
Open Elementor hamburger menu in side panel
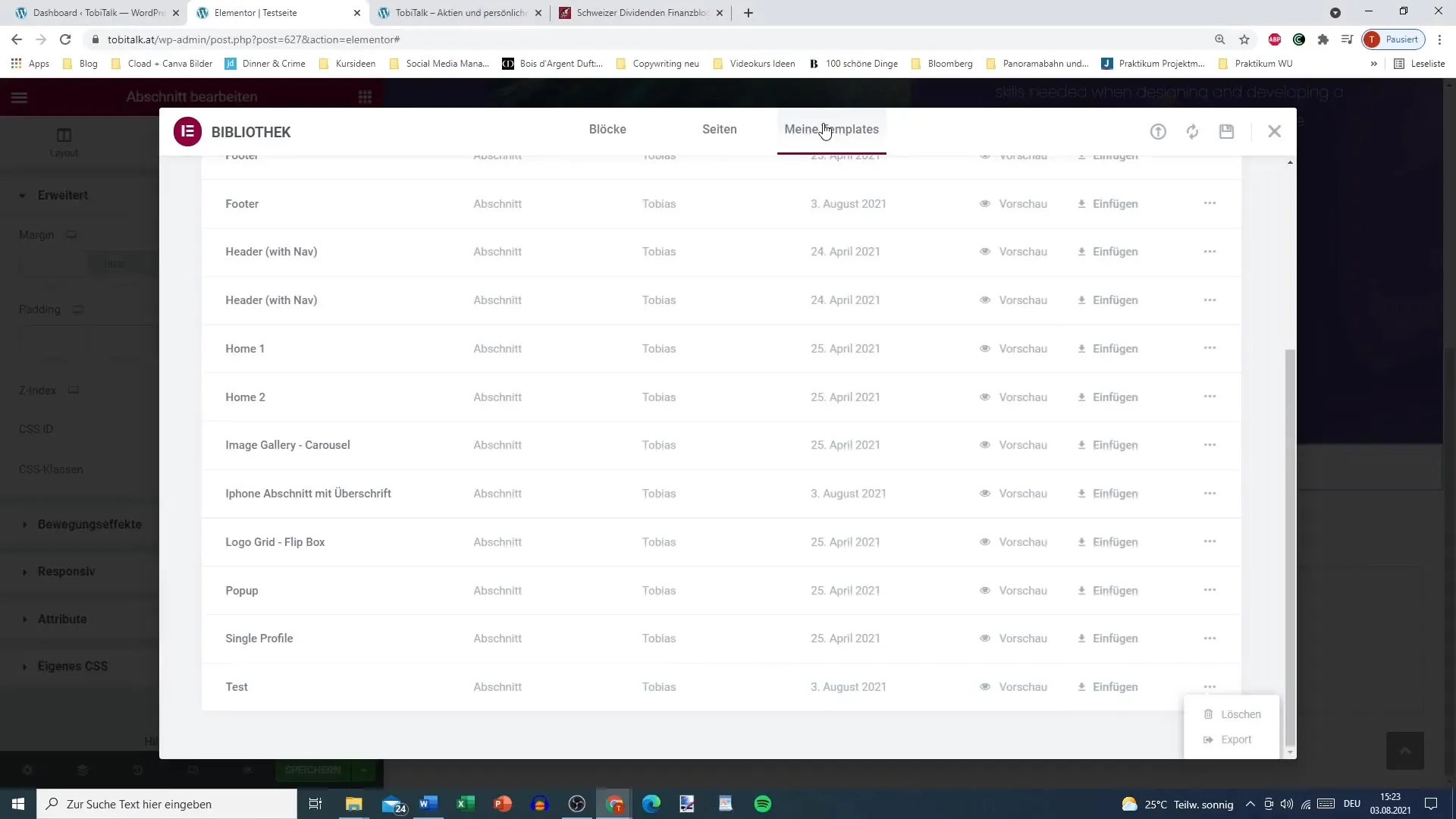point(19,97)
